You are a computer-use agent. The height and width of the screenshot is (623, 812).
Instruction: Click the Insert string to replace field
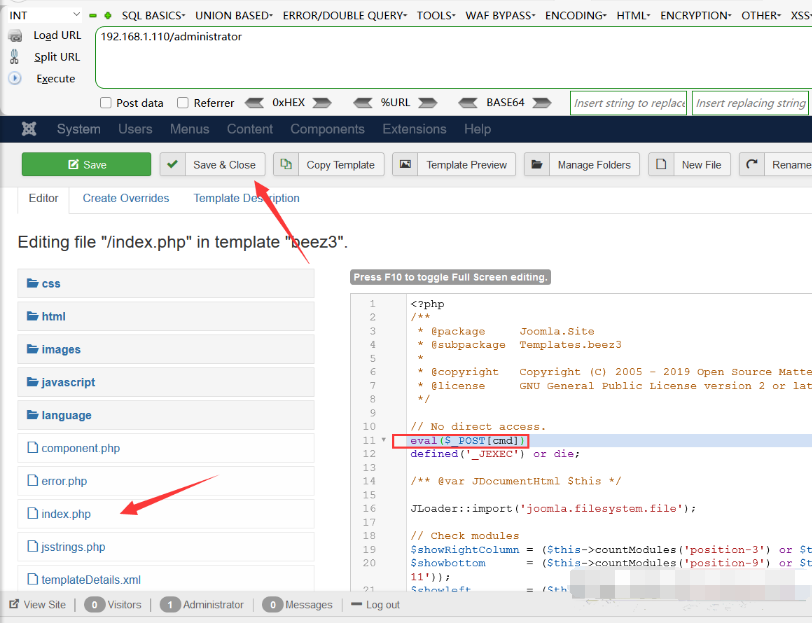[x=628, y=103]
